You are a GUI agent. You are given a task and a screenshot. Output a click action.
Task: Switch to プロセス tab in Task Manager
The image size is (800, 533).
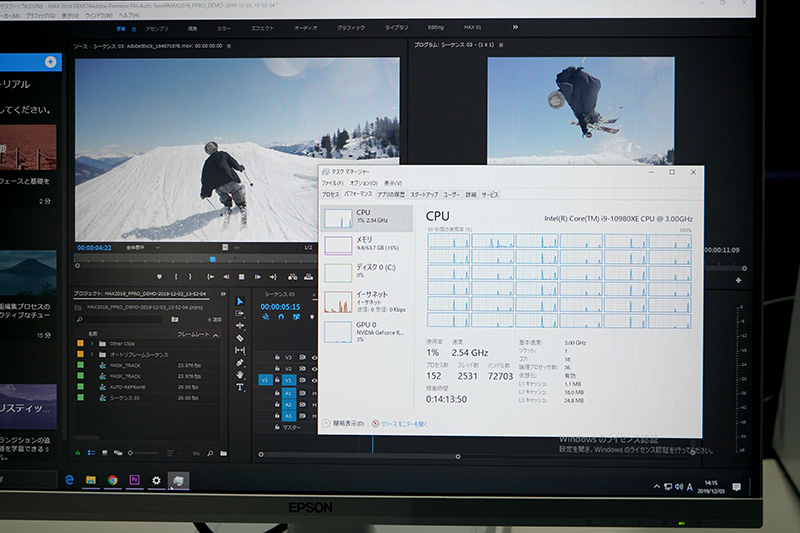330,194
